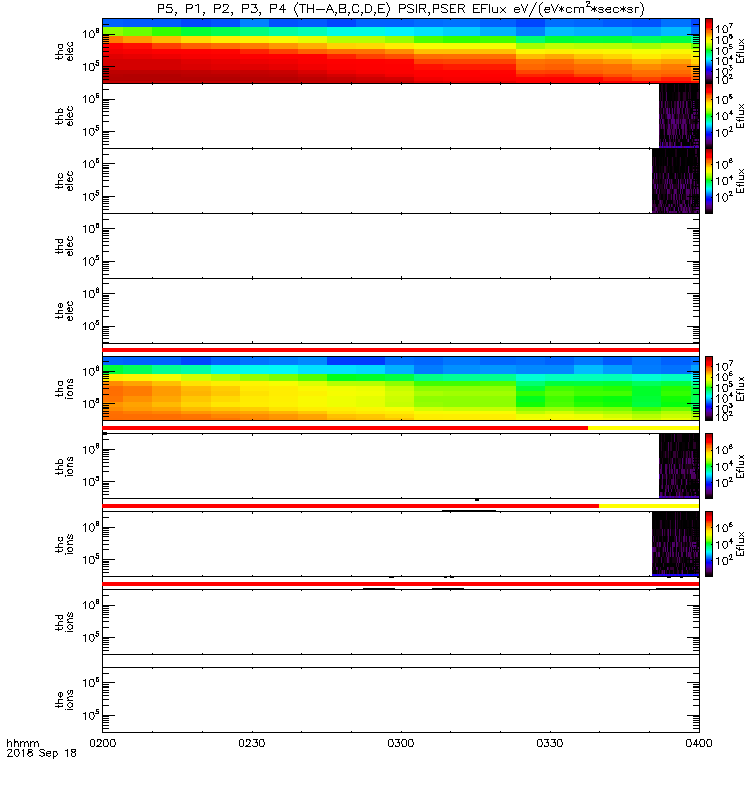Click the '2018 Sep 18' date label

pyautogui.click(x=41, y=753)
